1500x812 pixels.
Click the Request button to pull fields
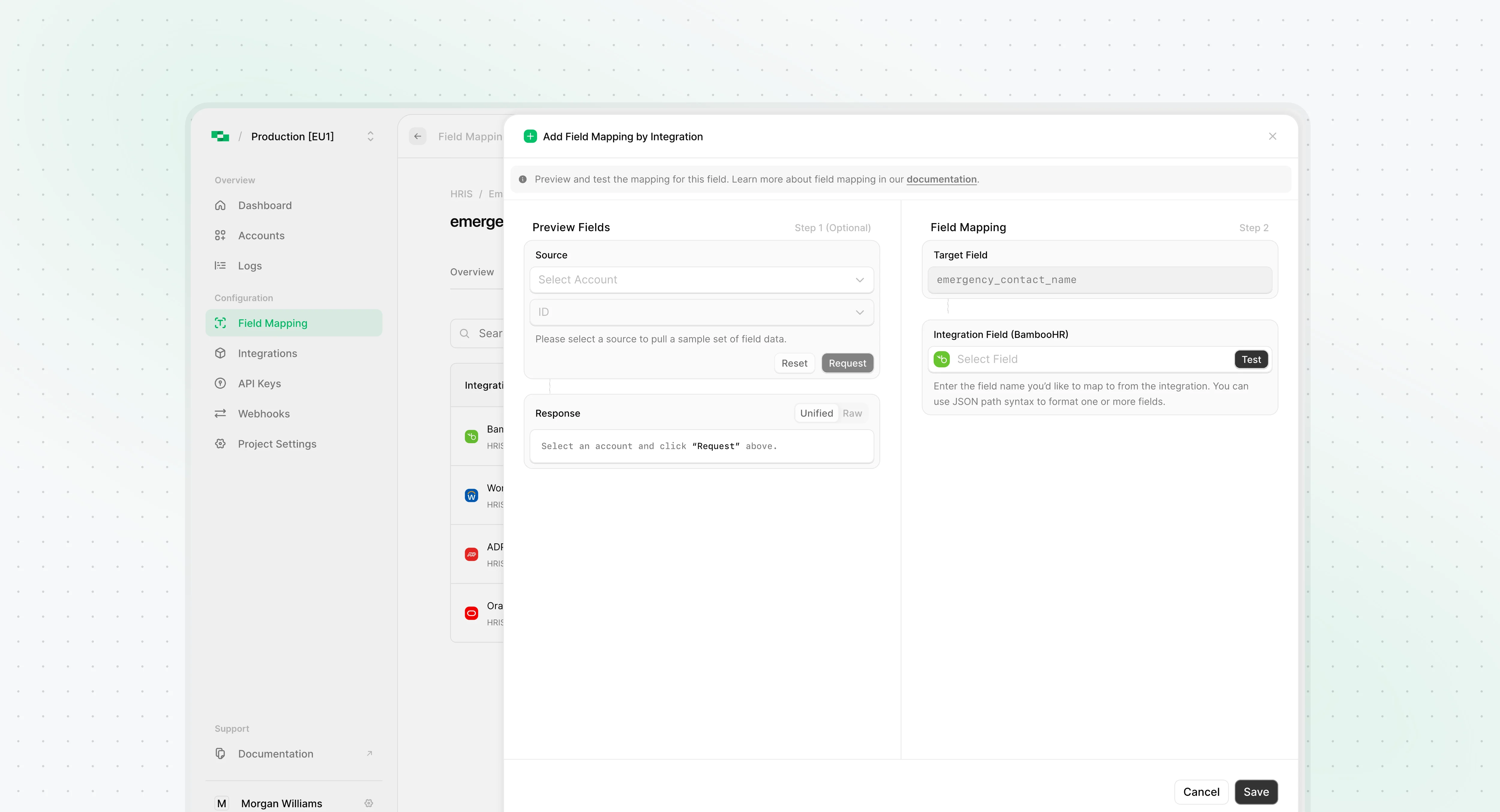coord(847,363)
